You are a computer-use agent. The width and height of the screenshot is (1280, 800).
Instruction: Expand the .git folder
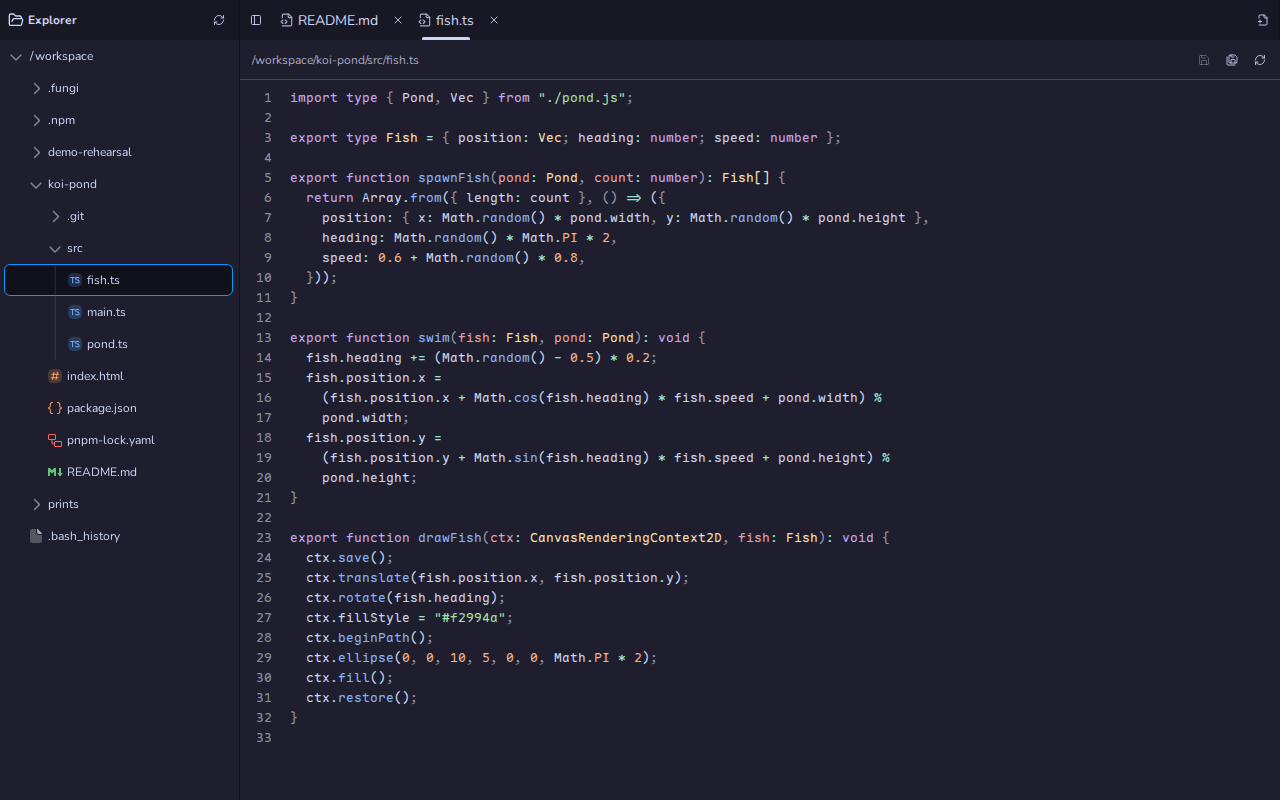pyautogui.click(x=55, y=216)
